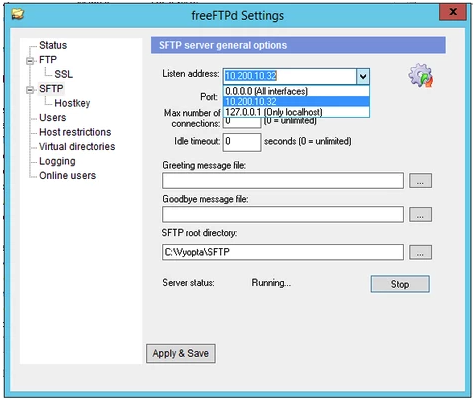Click the Idle timeout input field
The width and height of the screenshot is (475, 400).
pyautogui.click(x=242, y=142)
